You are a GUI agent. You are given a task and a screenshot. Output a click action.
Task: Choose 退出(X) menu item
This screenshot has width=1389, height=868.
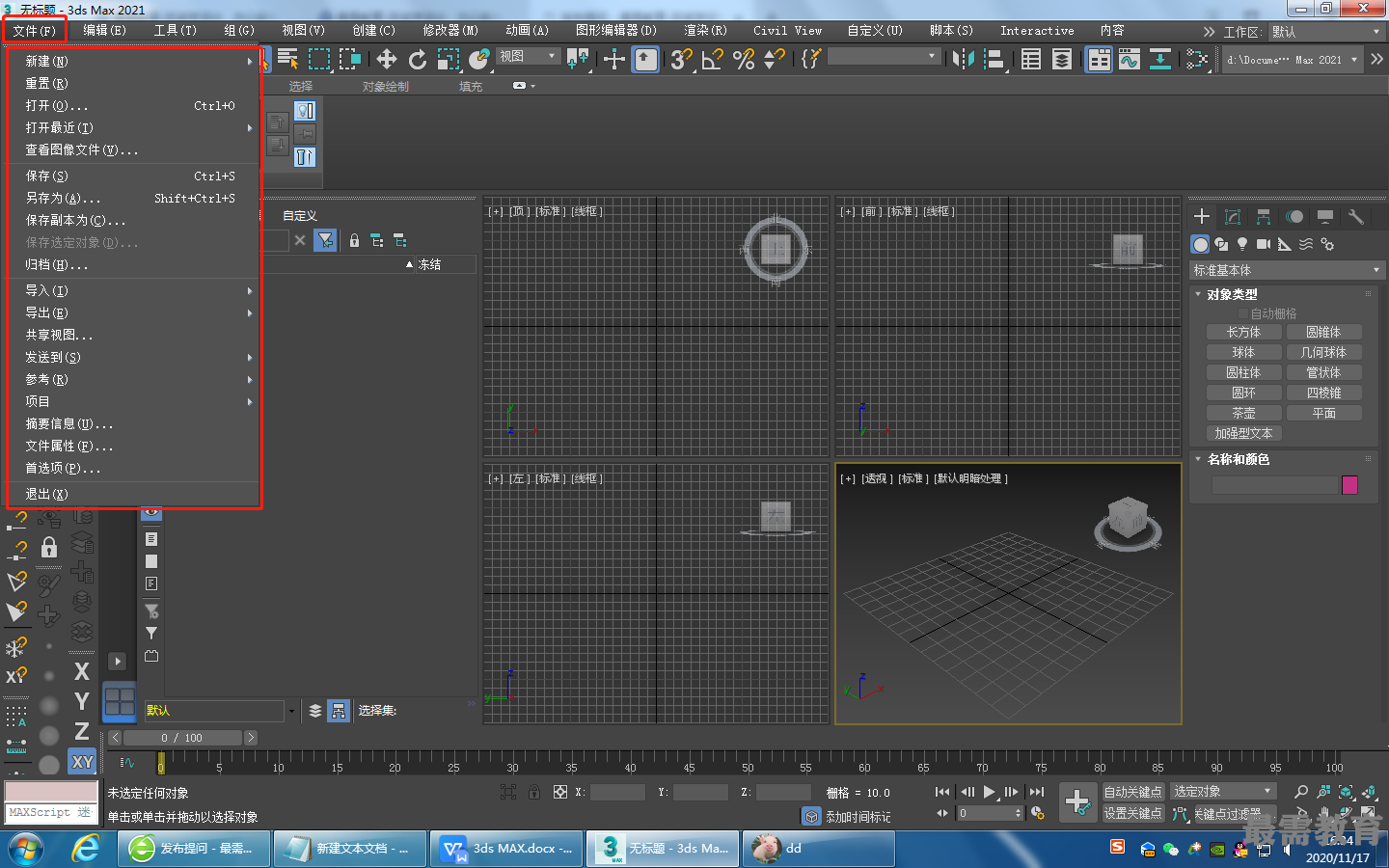[133, 494]
